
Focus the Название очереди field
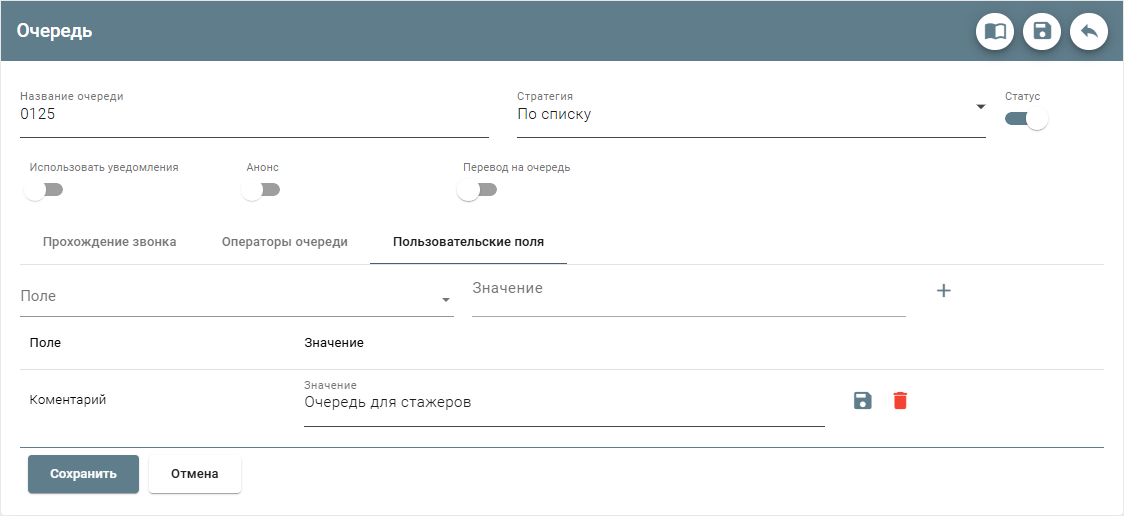[x=254, y=115]
